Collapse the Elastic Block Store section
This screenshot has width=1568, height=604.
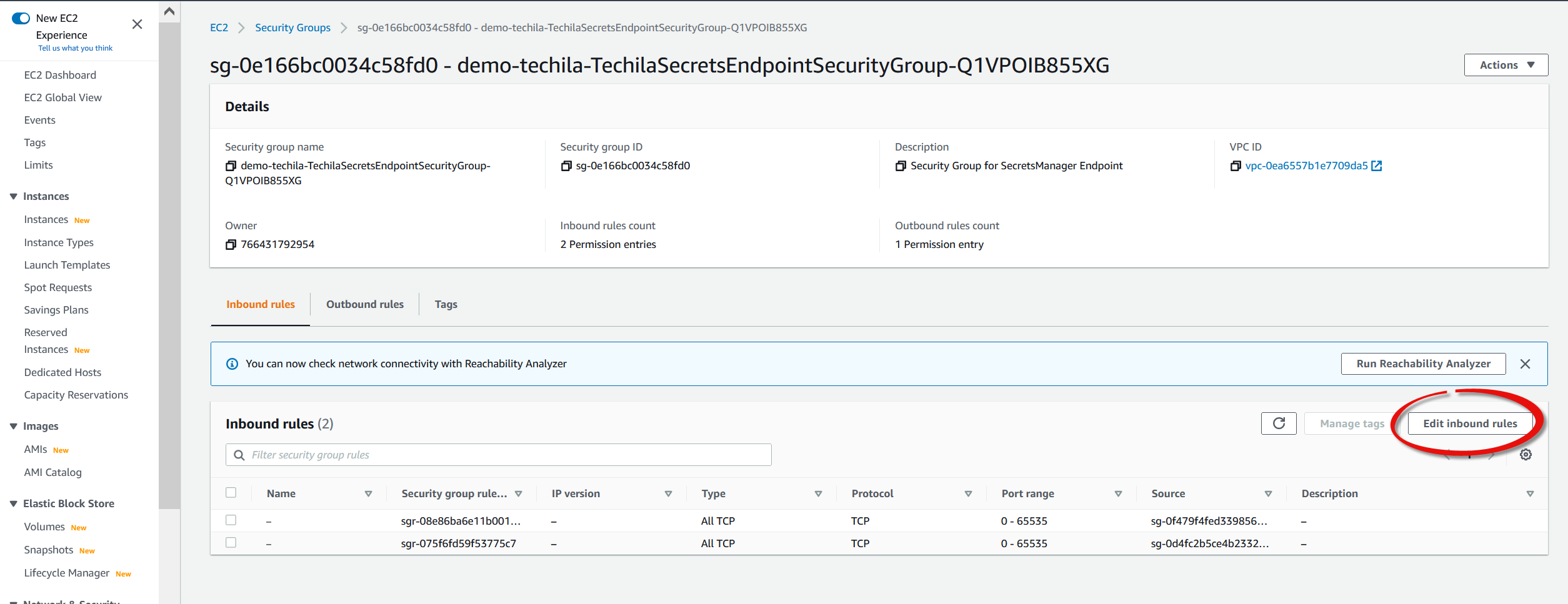13,504
